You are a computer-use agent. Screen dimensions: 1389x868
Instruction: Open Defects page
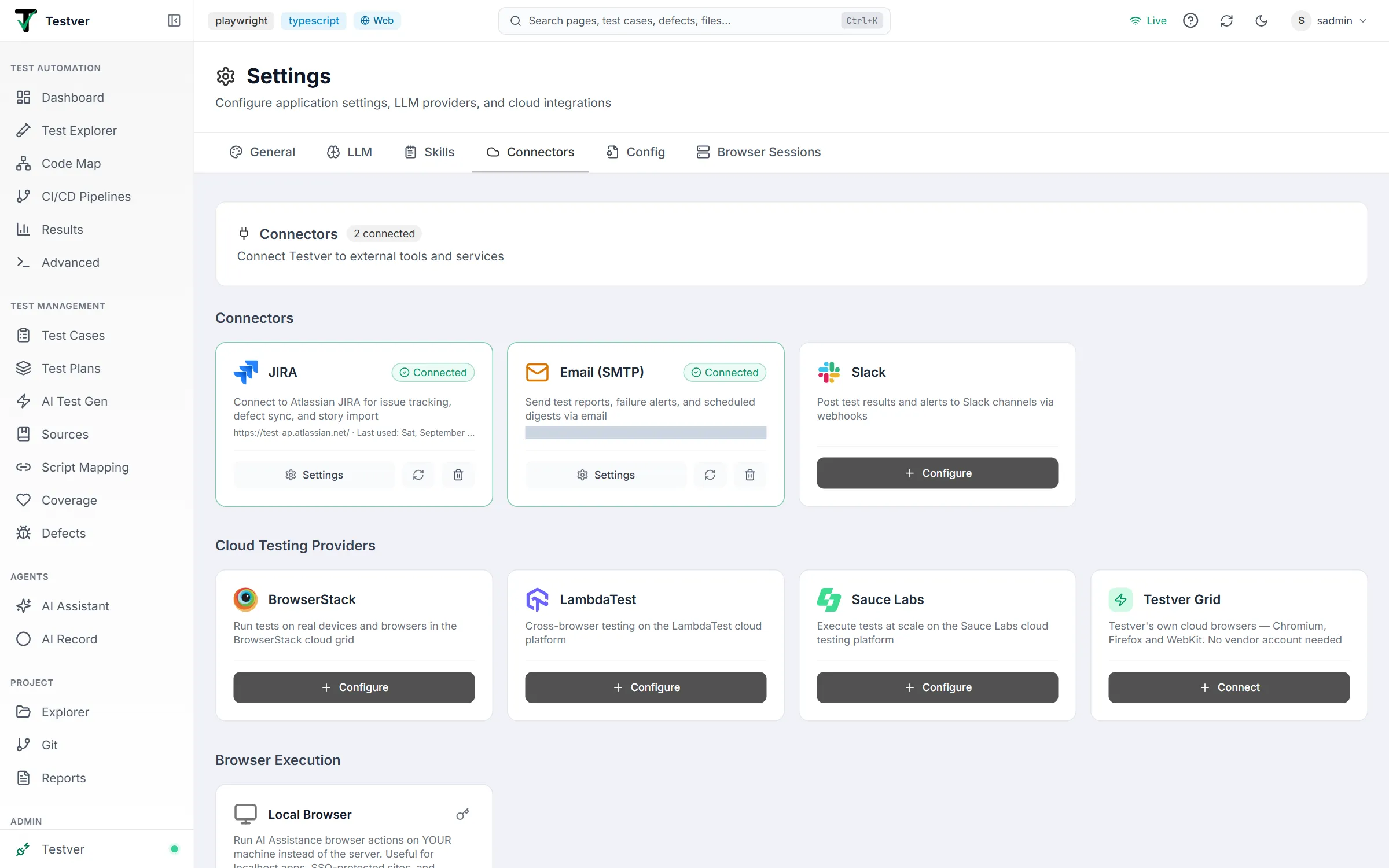(97, 533)
